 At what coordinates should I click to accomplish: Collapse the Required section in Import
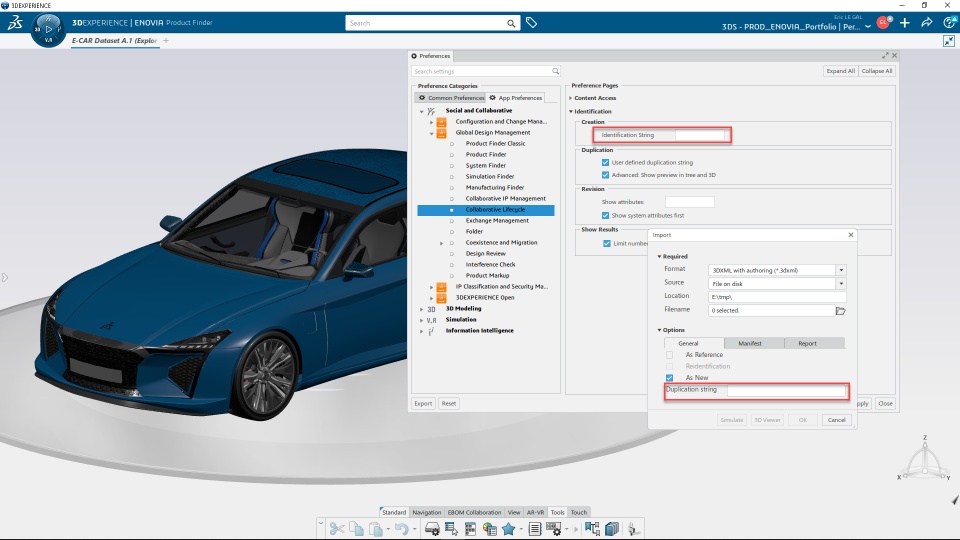click(x=659, y=257)
